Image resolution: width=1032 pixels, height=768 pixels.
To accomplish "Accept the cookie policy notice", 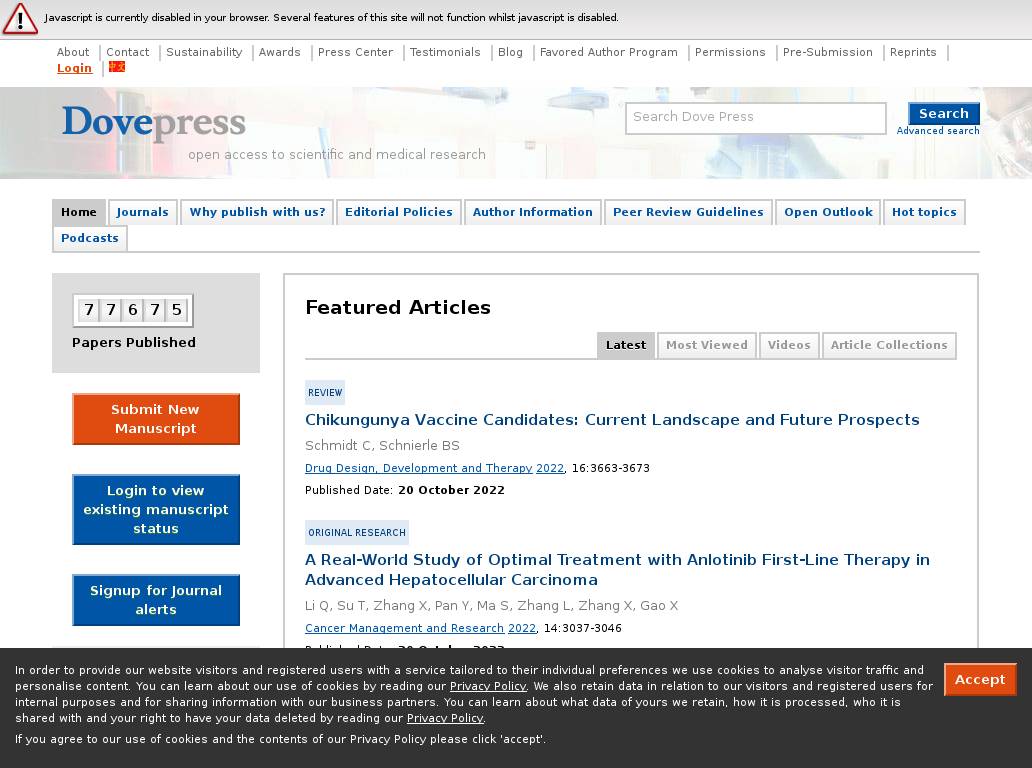I will [x=979, y=680].
